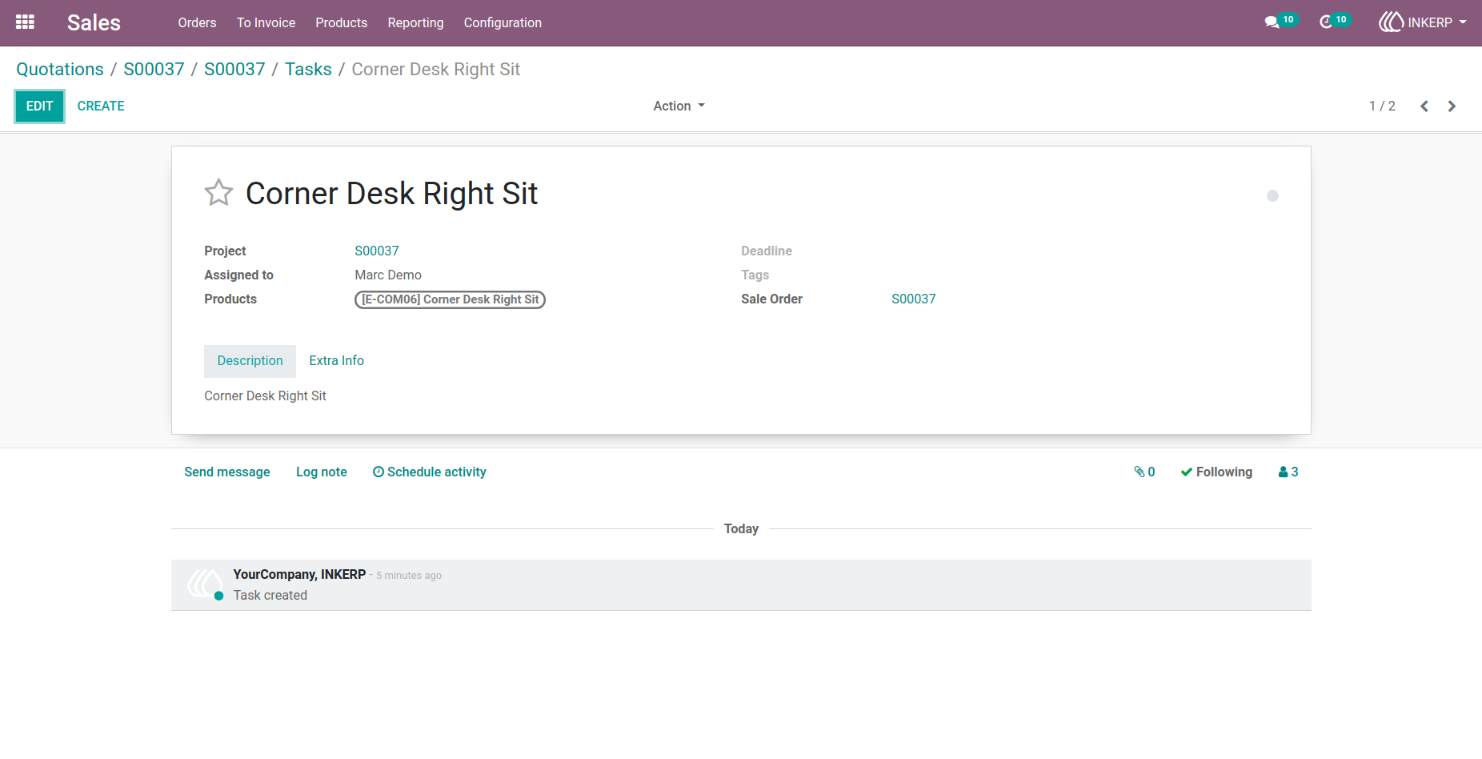Click the Tags field label
Viewport: 1482px width, 759px height.
pyautogui.click(x=755, y=275)
